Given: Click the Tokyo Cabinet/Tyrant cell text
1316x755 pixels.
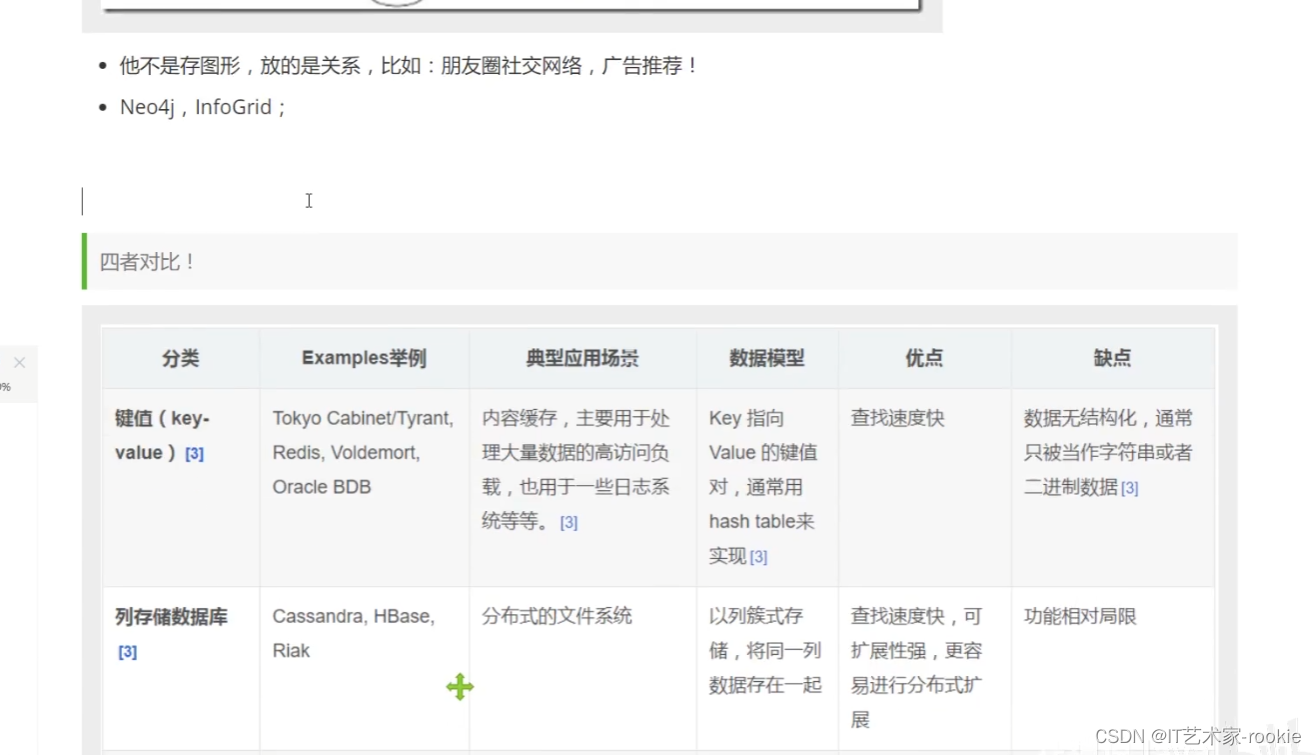Looking at the screenshot, I should point(363,418).
